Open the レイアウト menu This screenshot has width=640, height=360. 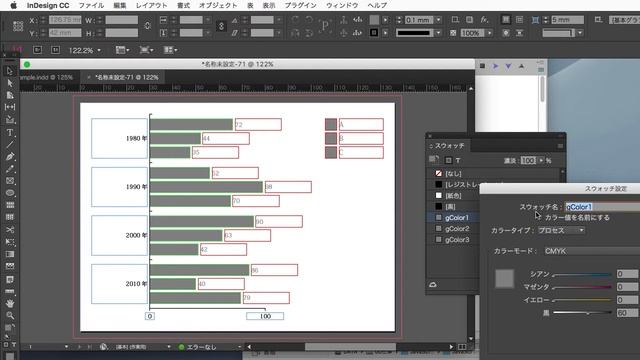[151, 5]
